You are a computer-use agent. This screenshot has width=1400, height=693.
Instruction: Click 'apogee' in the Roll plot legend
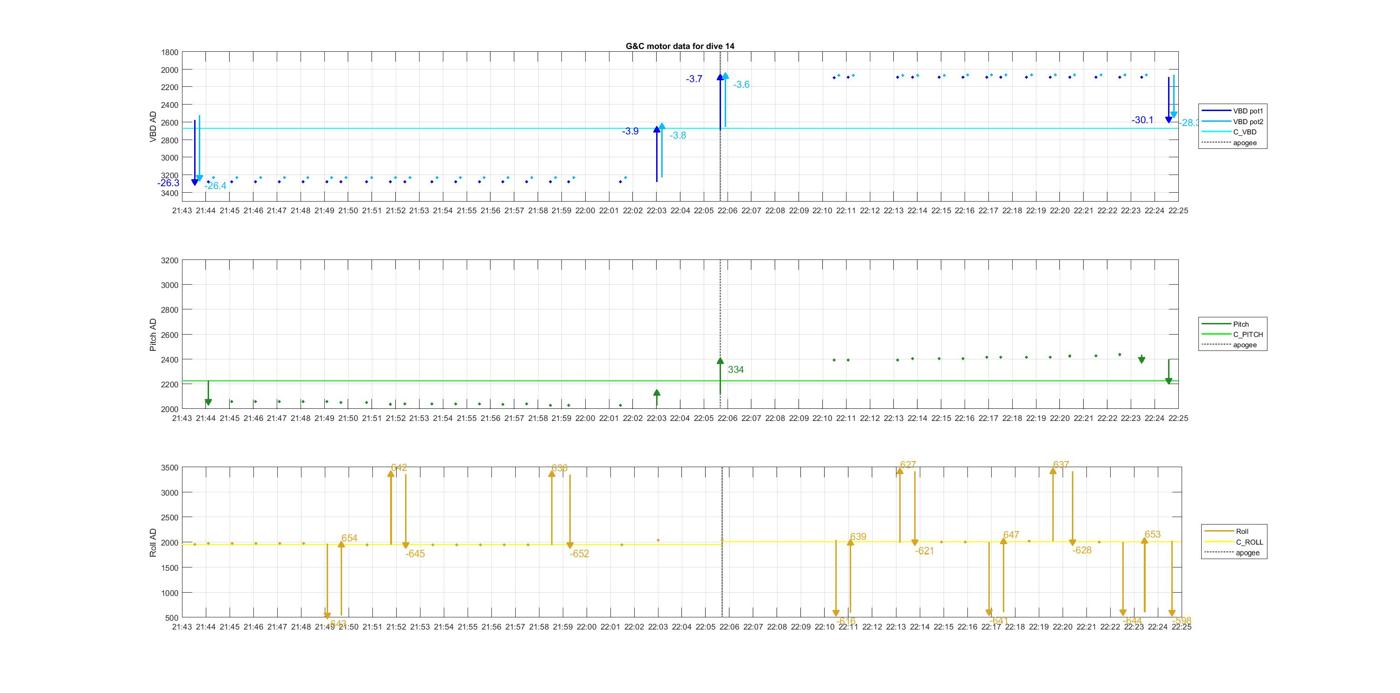point(1248,552)
